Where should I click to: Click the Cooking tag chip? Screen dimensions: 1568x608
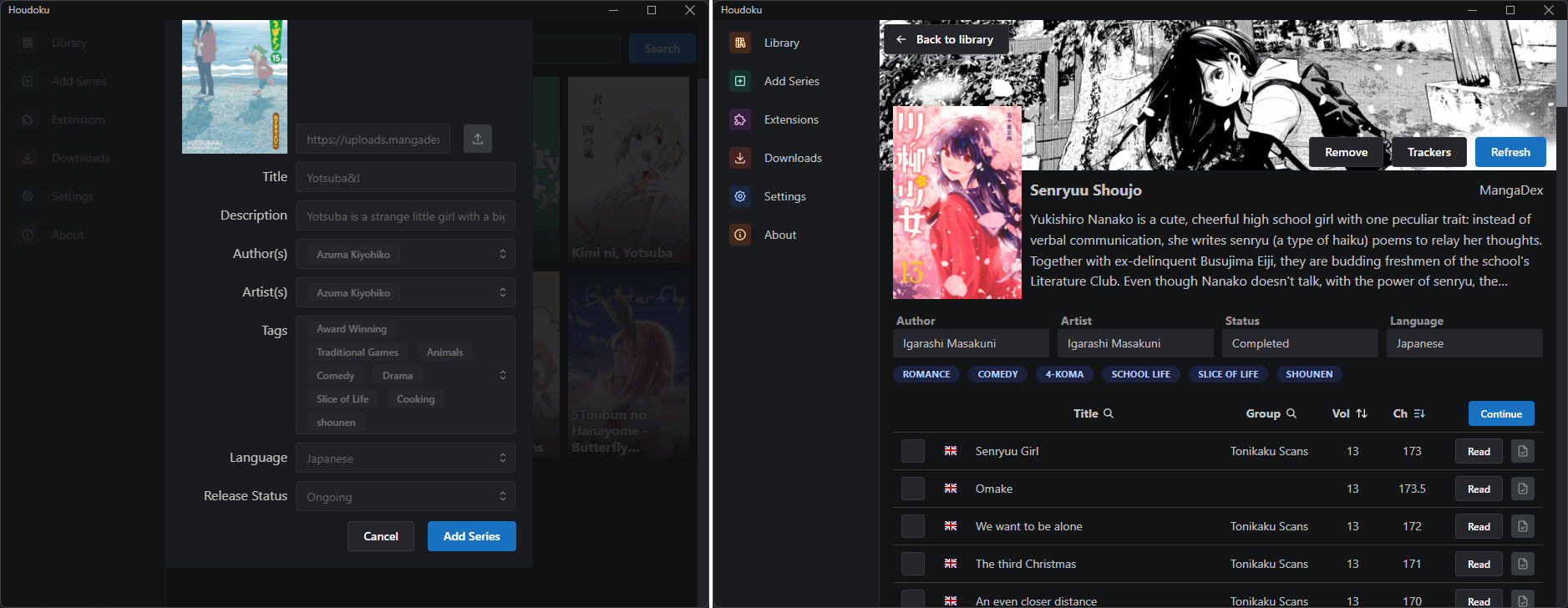tap(416, 399)
